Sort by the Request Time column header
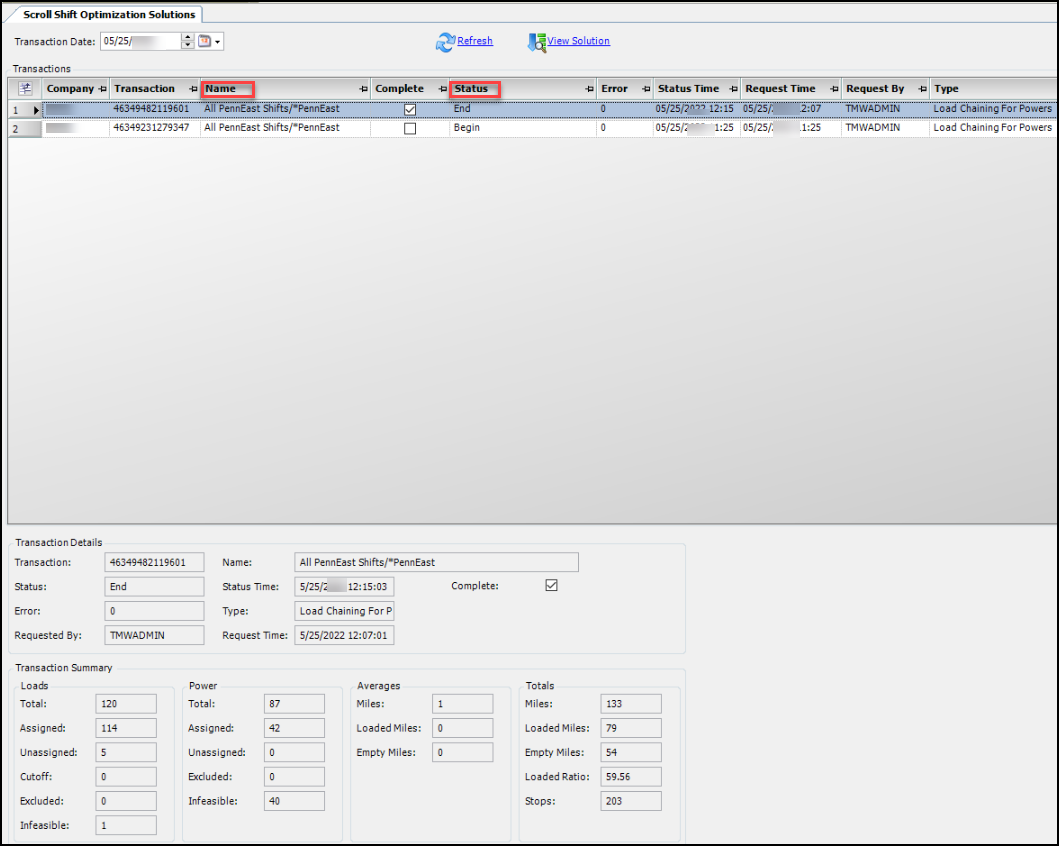 [x=780, y=89]
